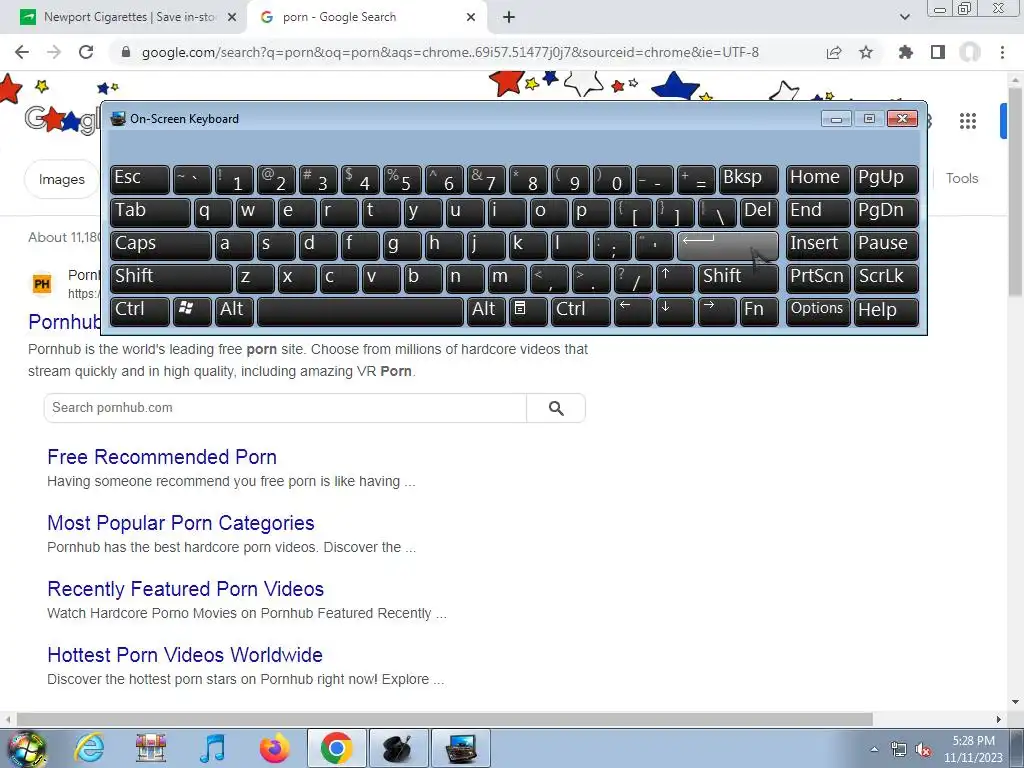Open Firefox from the taskbar
The height and width of the screenshot is (768, 1024).
[x=274, y=748]
